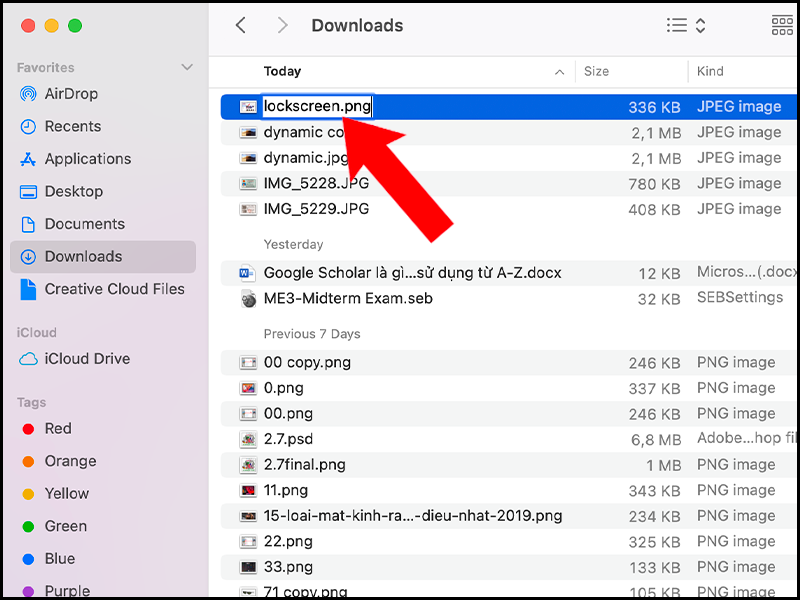Click the Finder back arrow
Viewport: 800px width, 600px height.
[240, 26]
